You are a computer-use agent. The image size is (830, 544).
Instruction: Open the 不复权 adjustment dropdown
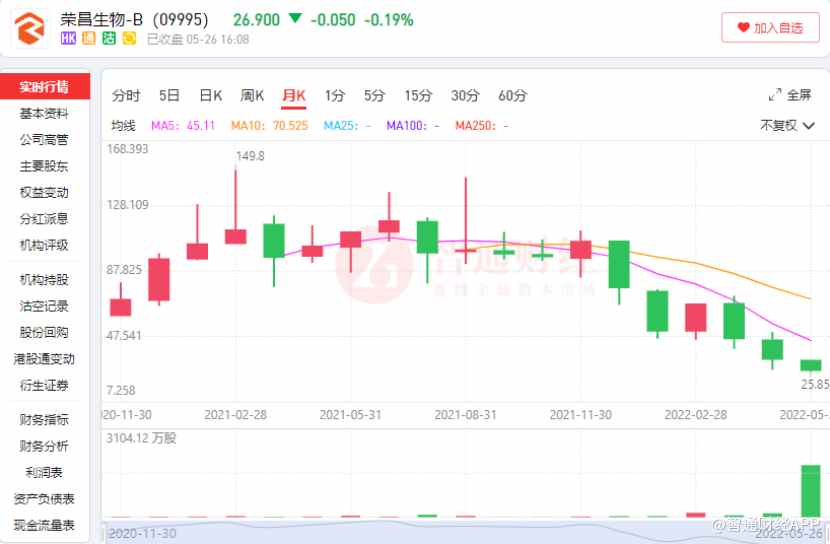coord(787,125)
